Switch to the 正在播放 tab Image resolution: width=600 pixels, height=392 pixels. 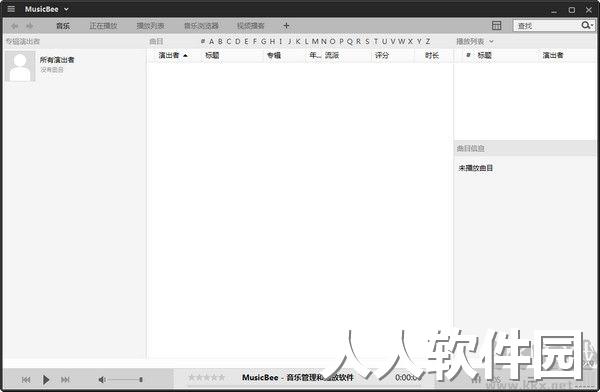click(103, 26)
